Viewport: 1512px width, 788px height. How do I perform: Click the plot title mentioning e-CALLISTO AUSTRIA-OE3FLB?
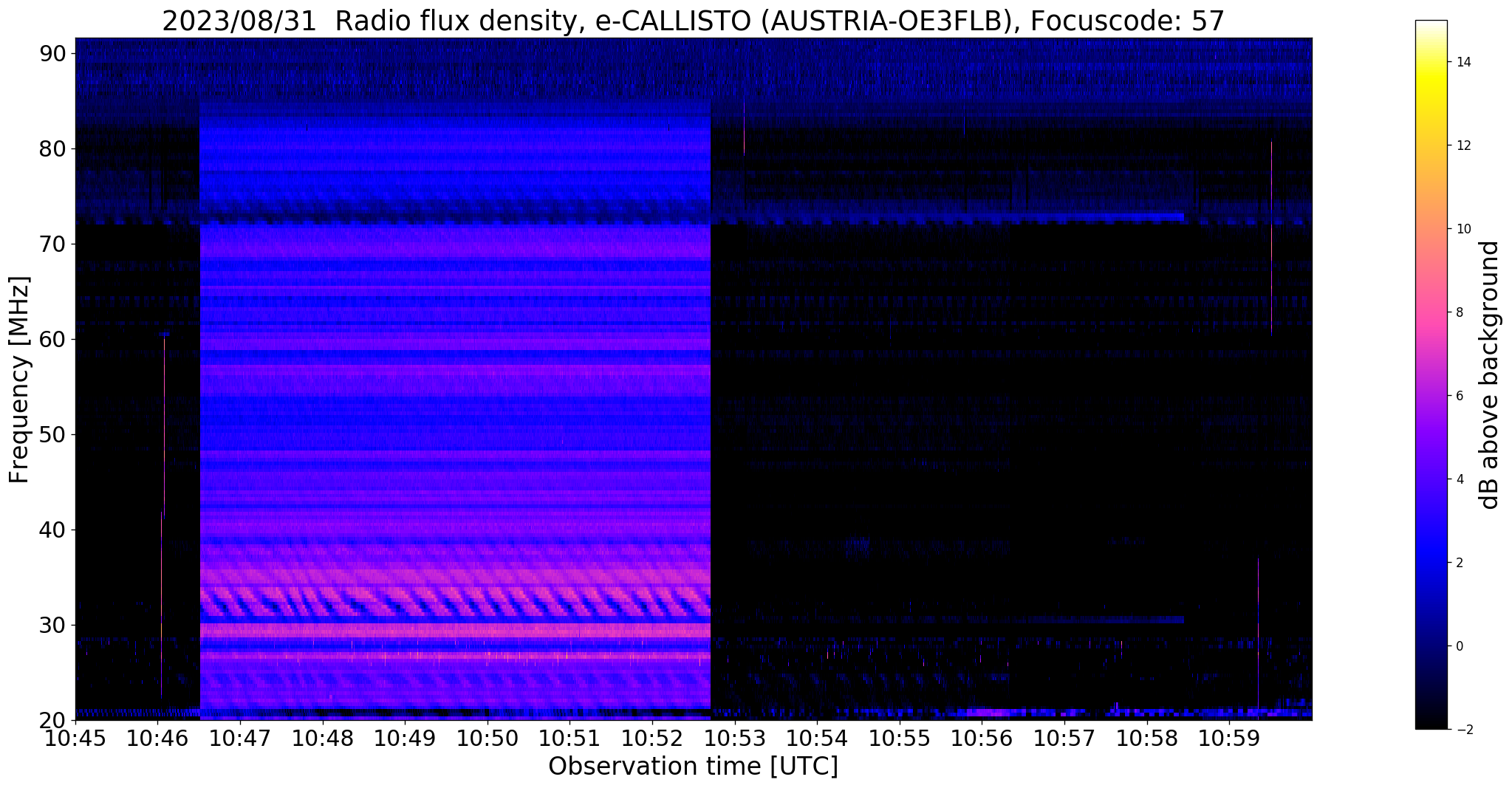point(693,21)
